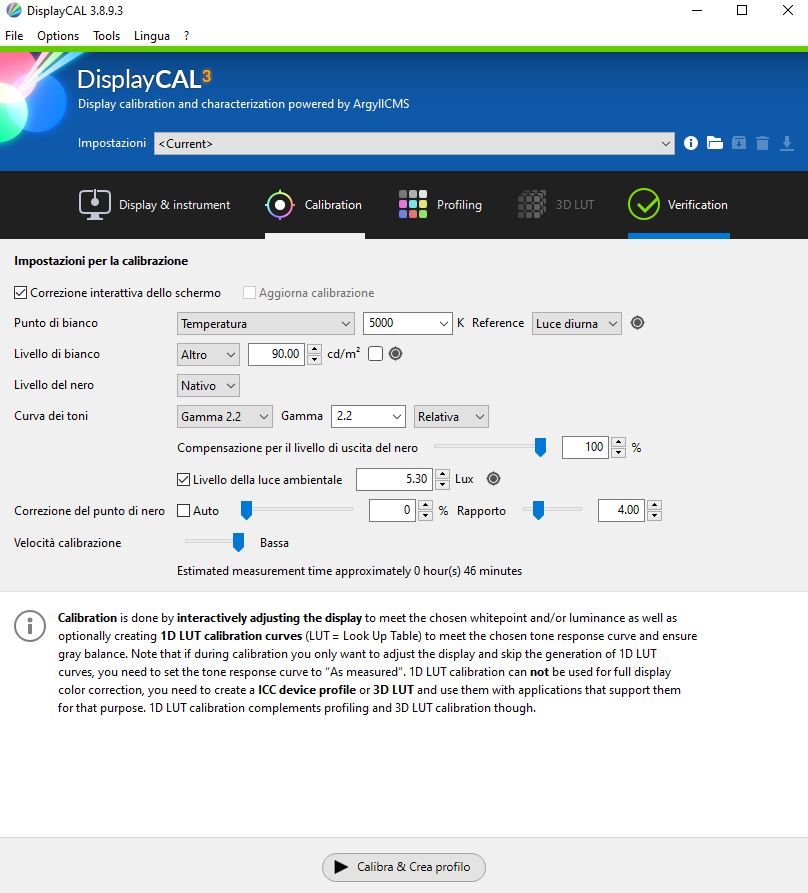Open the 2.2 gamma value dropdown
This screenshot has height=893, width=808.
[368, 416]
